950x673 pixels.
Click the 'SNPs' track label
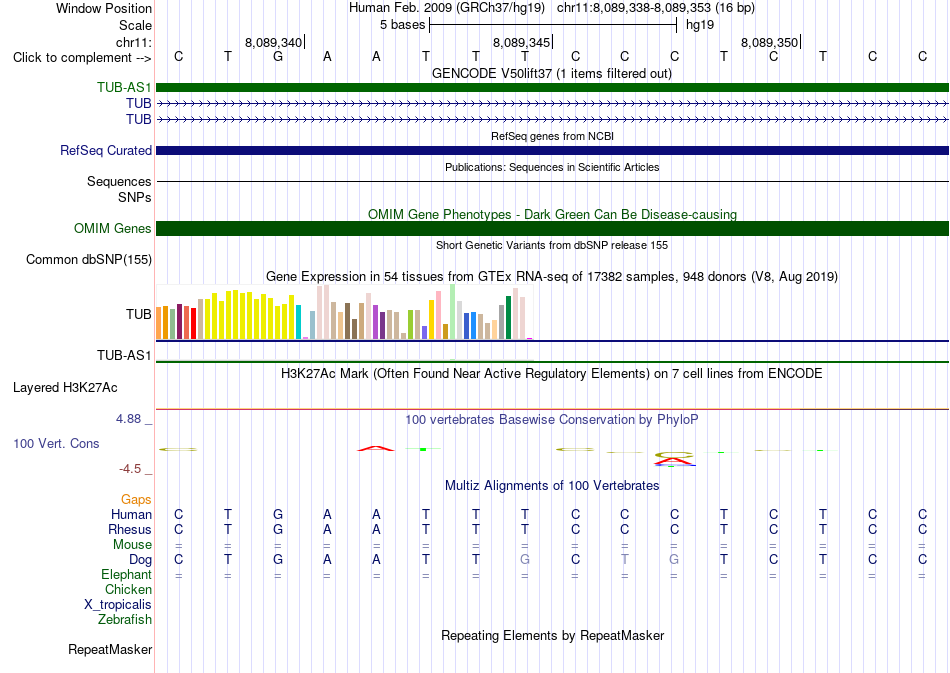(x=135, y=197)
